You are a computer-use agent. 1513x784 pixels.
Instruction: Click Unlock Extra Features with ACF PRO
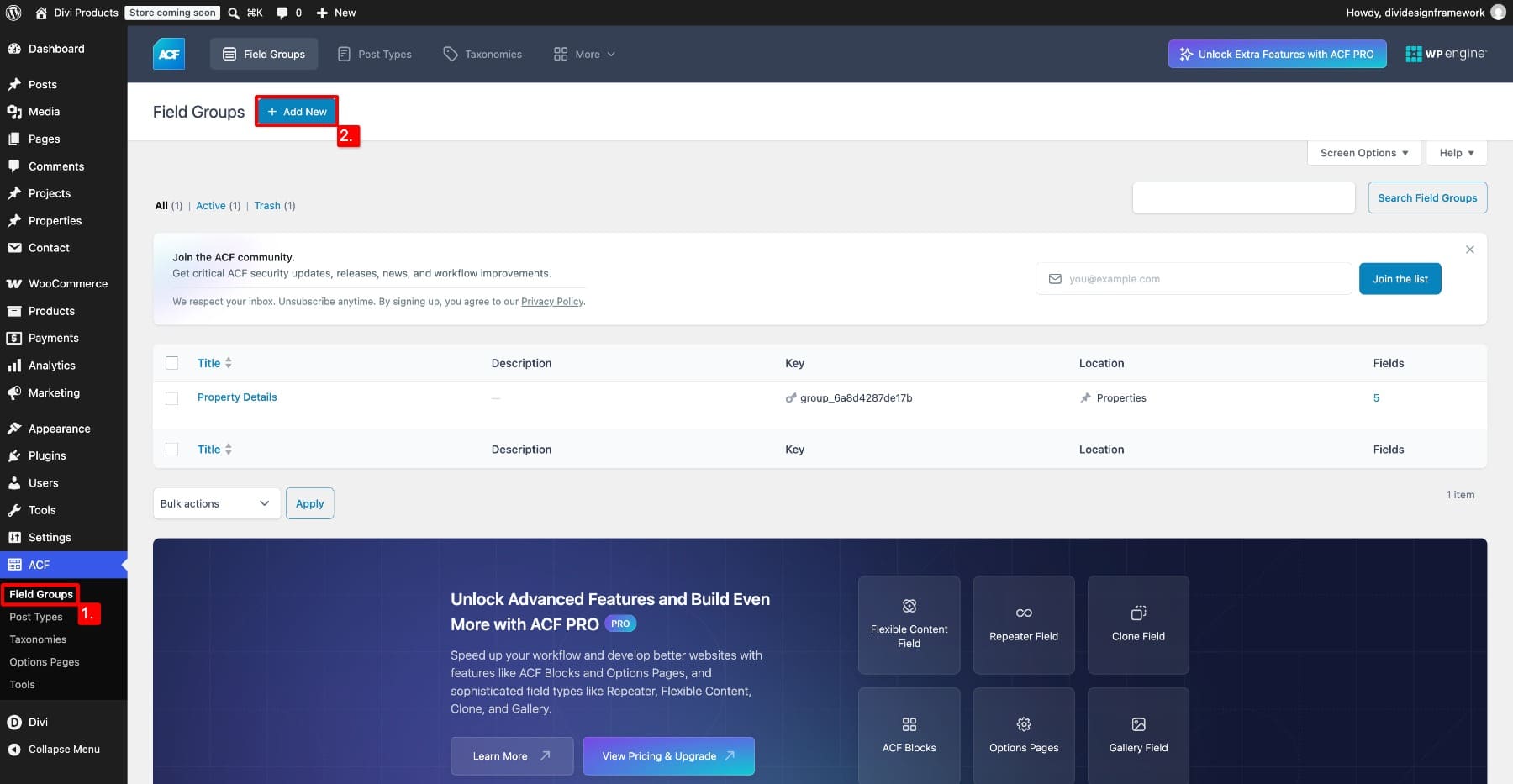1277,54
